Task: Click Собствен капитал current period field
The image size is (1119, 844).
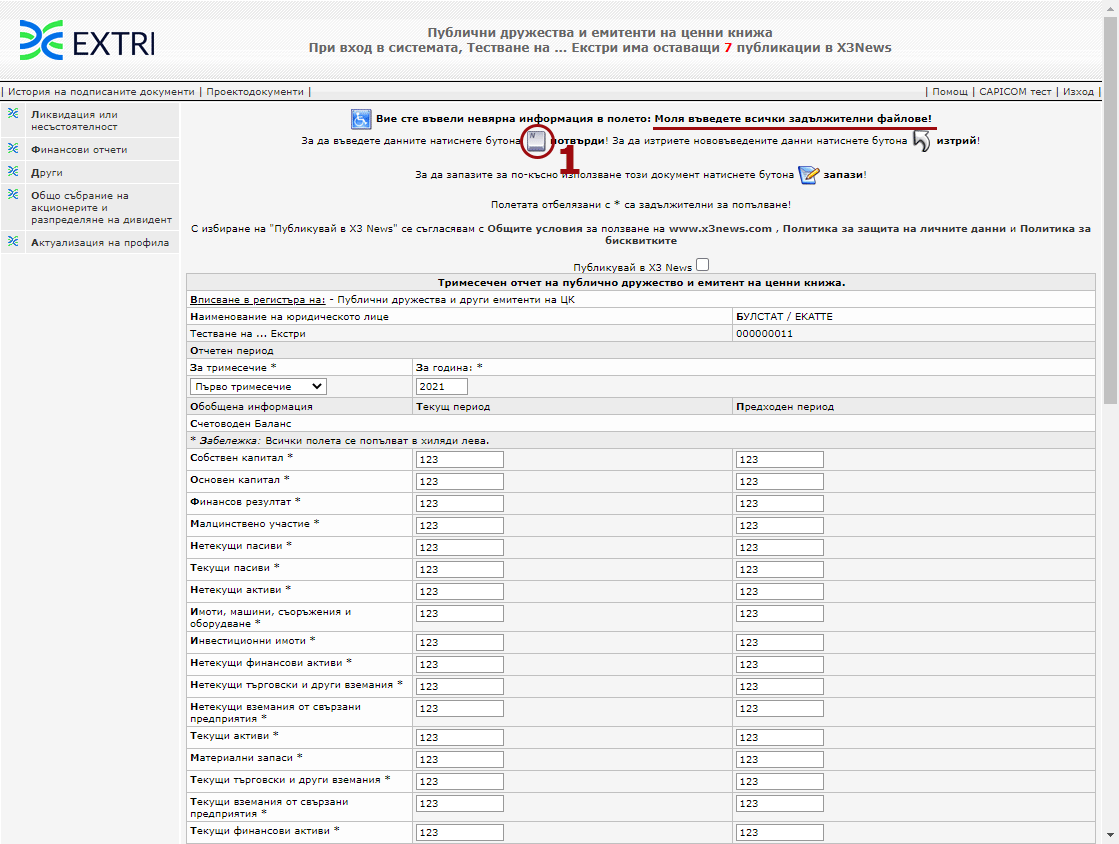Action: click(460, 459)
